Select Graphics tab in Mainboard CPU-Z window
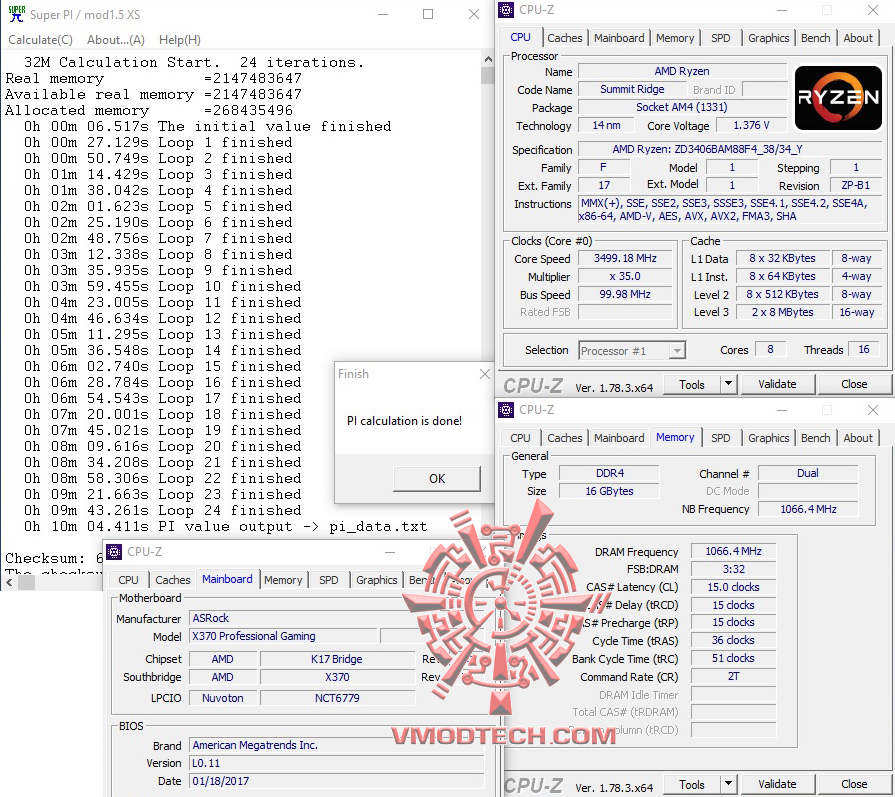 point(376,580)
